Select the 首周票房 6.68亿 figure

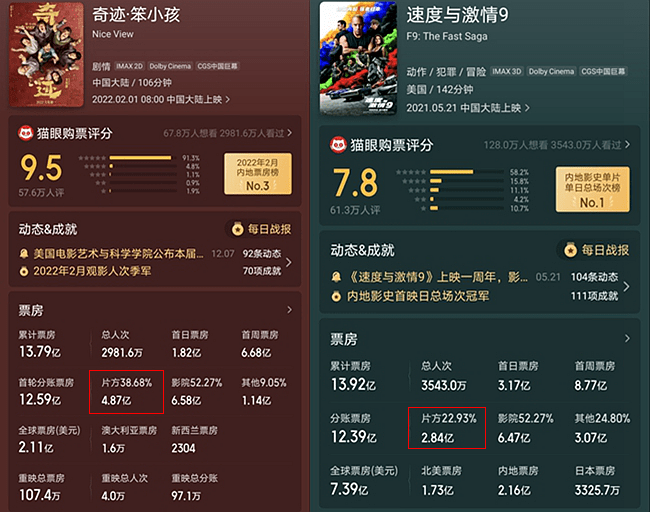pyautogui.click(x=260, y=344)
